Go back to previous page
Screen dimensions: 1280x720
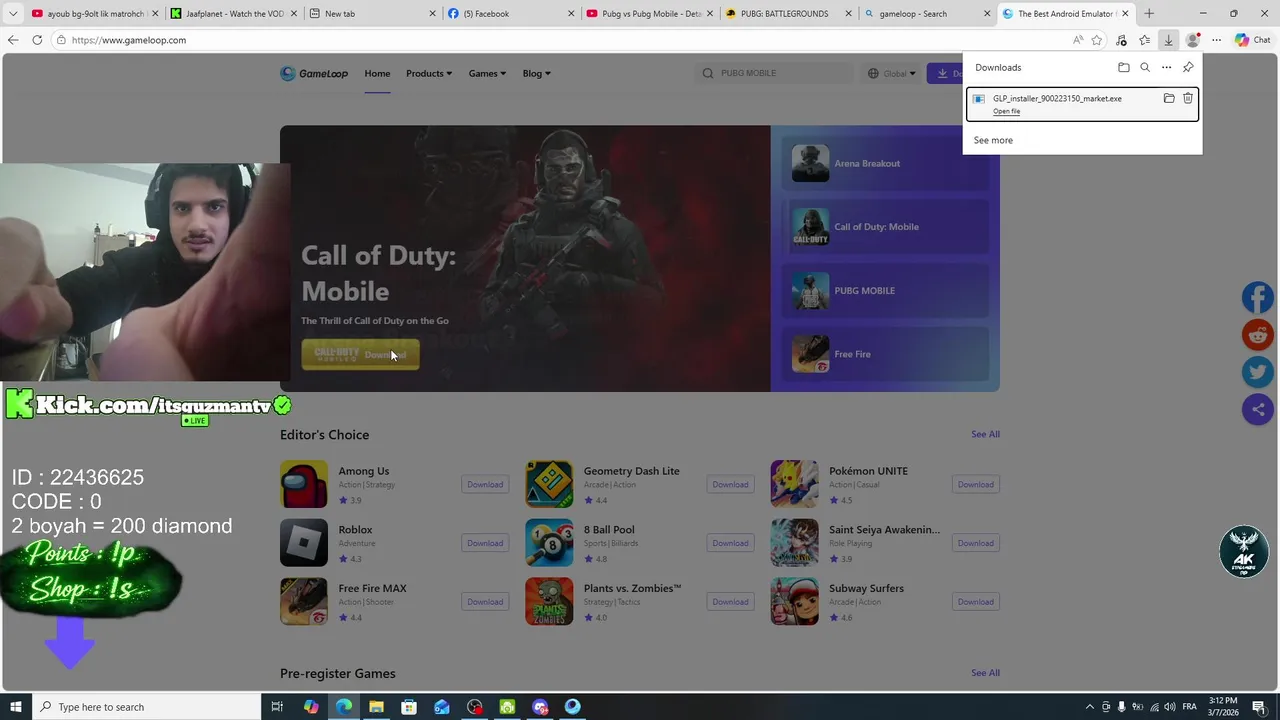(x=13, y=40)
